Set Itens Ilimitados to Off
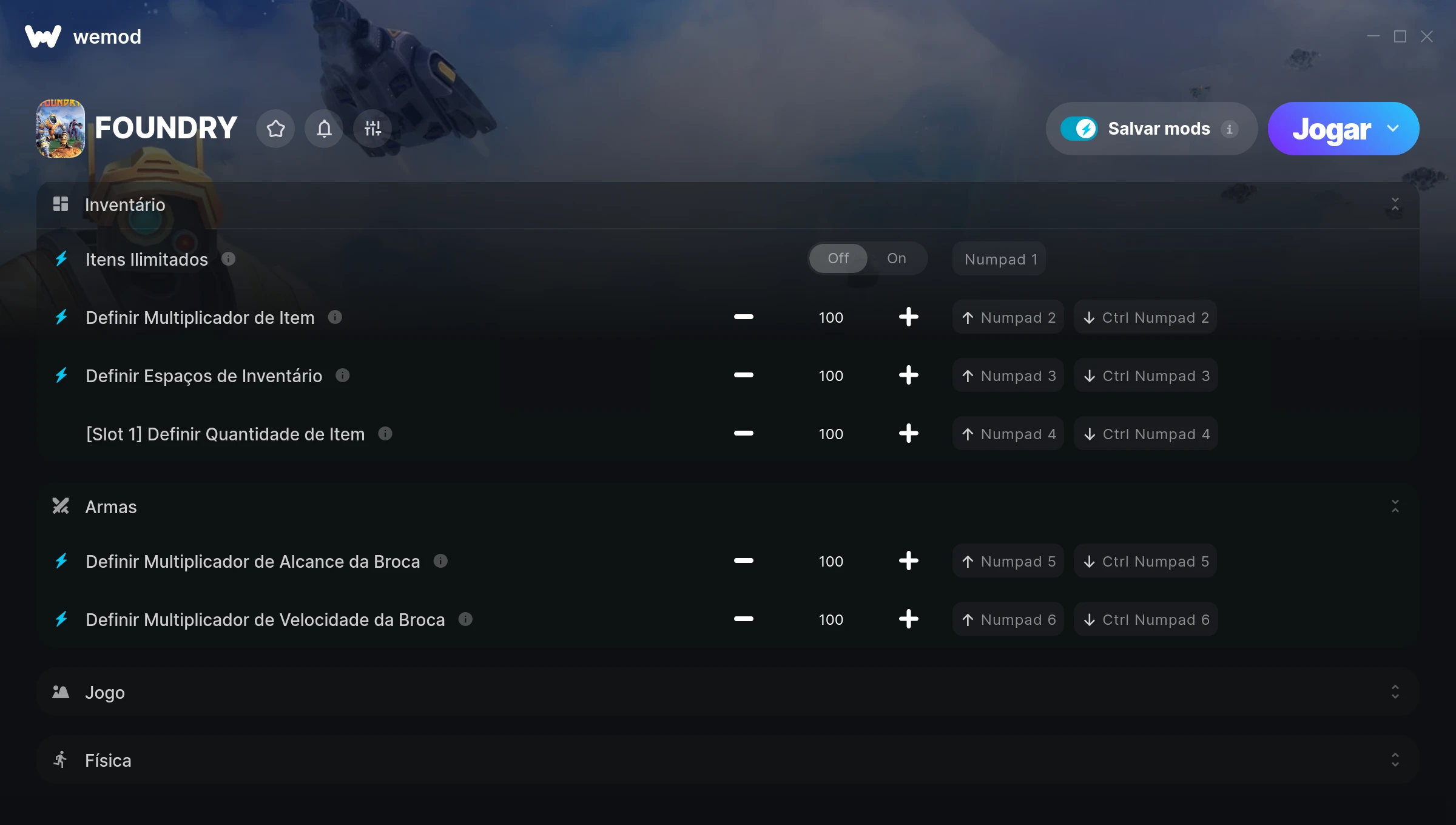Viewport: 1456px width, 825px height. click(838, 258)
